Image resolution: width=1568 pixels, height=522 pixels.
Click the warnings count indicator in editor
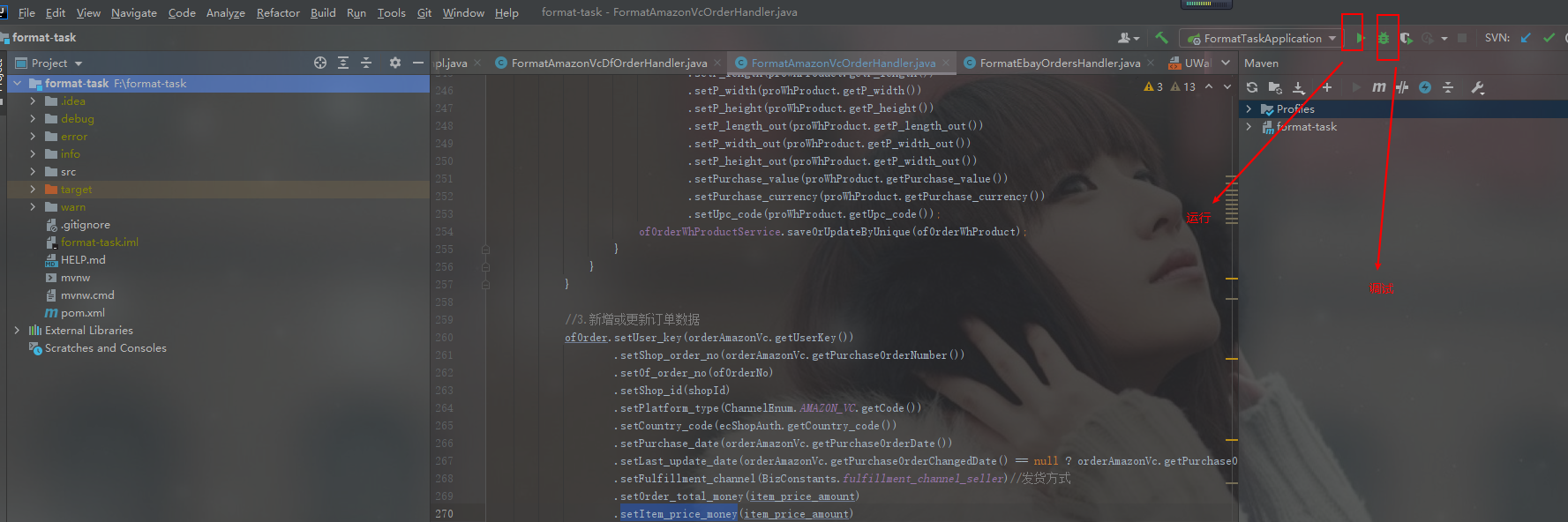tap(1182, 86)
